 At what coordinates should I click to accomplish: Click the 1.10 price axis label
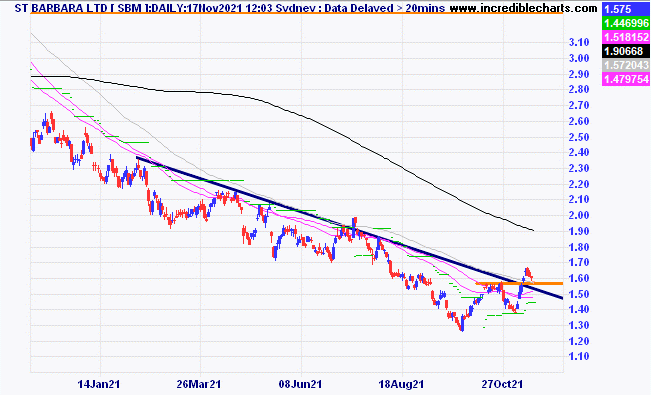(x=579, y=356)
